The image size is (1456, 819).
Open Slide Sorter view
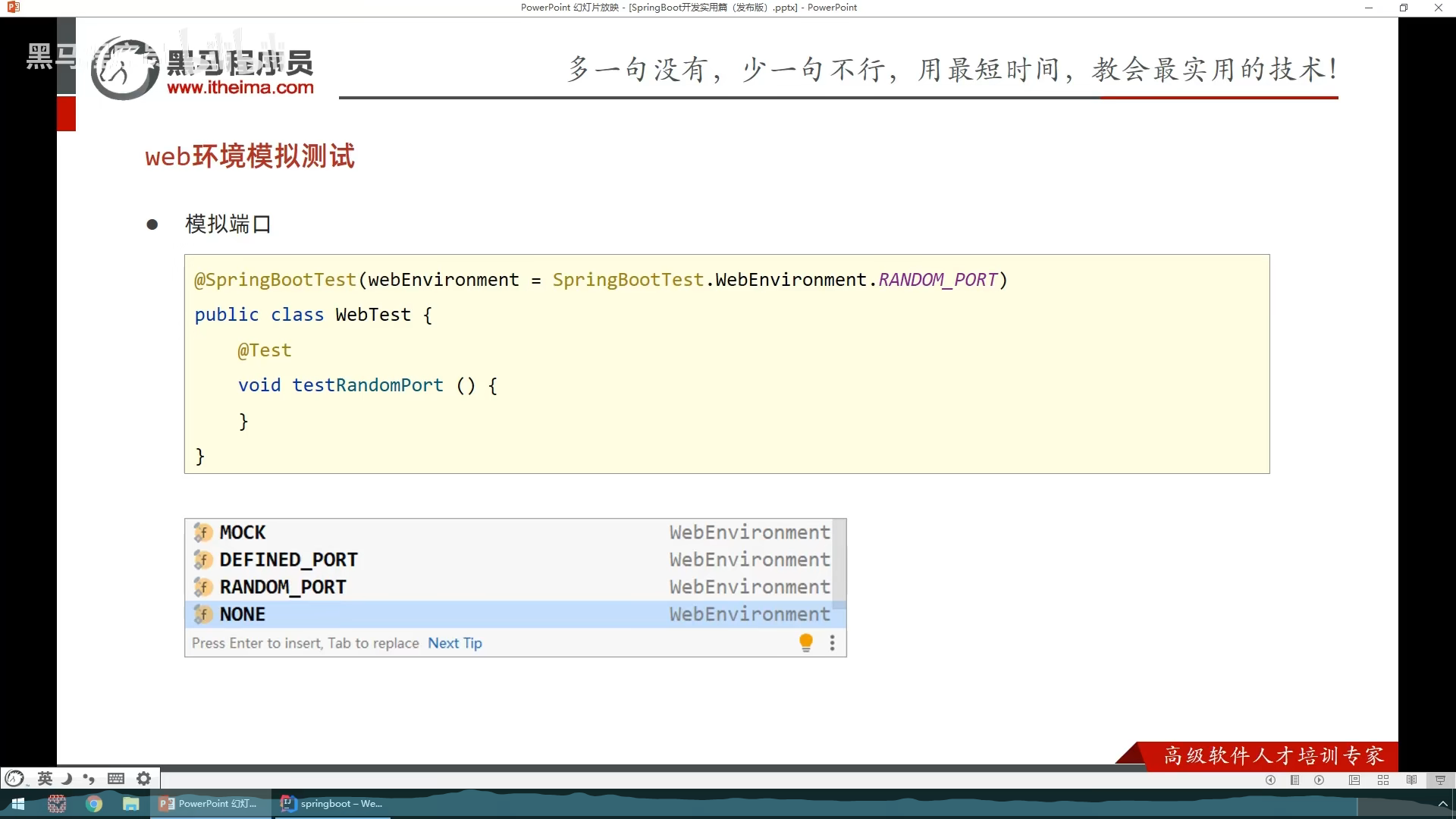pyautogui.click(x=1383, y=780)
